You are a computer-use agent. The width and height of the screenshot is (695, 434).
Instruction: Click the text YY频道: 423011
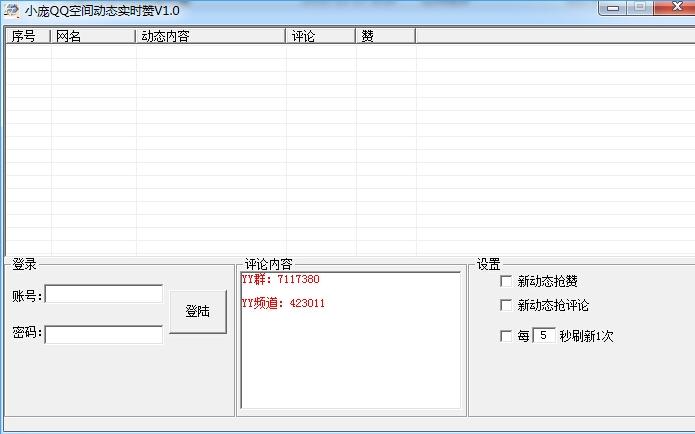click(x=283, y=303)
